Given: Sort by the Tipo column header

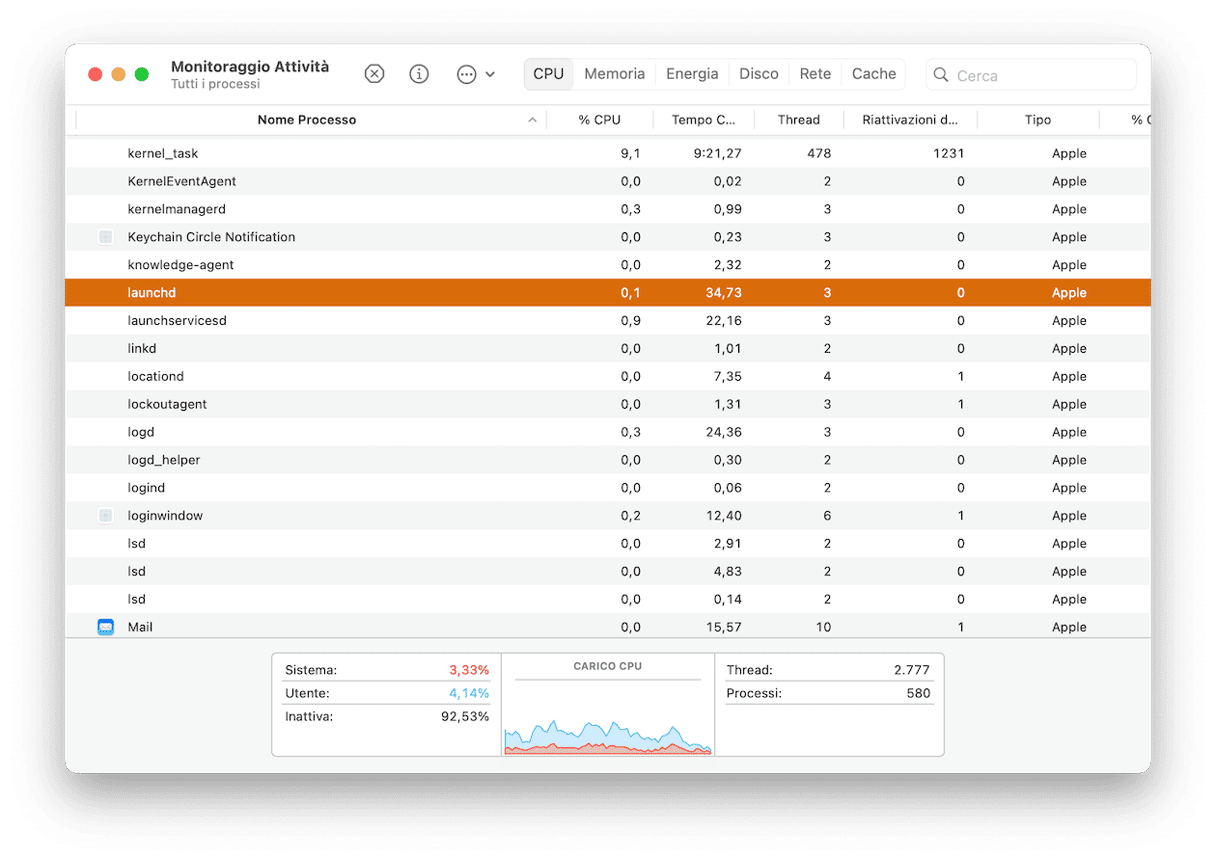Looking at the screenshot, I should point(1038,120).
